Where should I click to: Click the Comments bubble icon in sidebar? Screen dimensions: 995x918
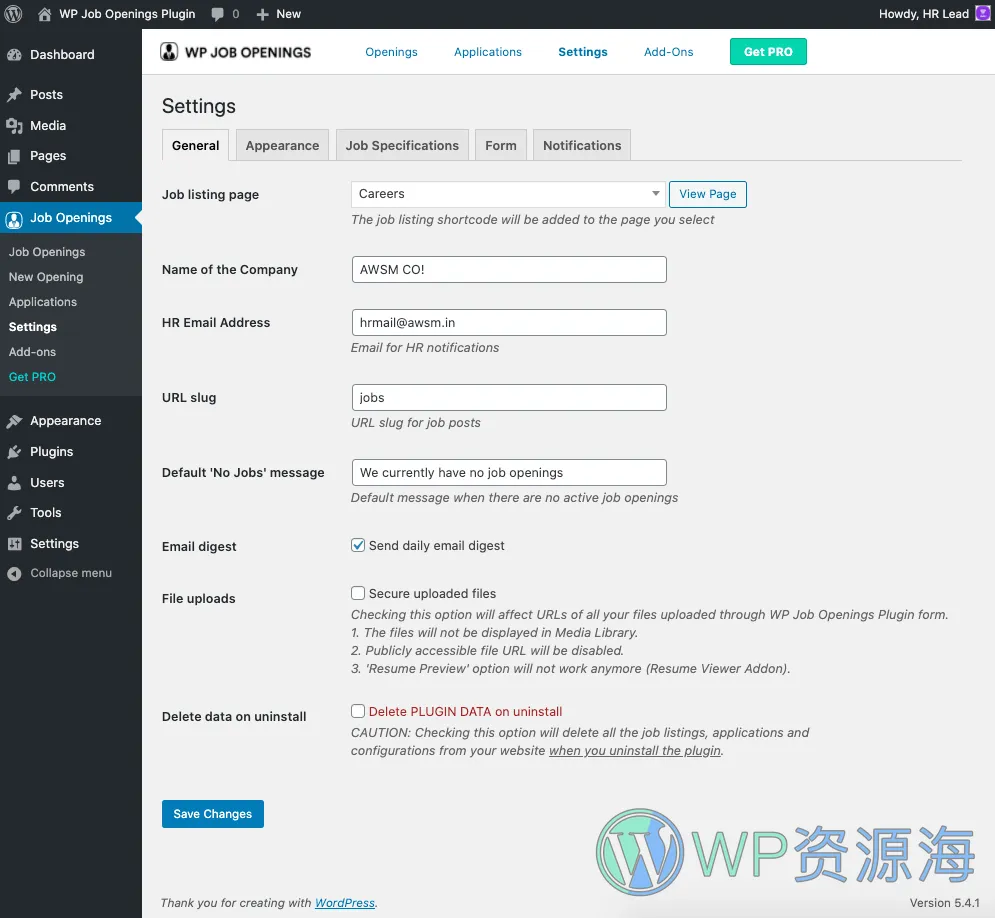click(14, 187)
